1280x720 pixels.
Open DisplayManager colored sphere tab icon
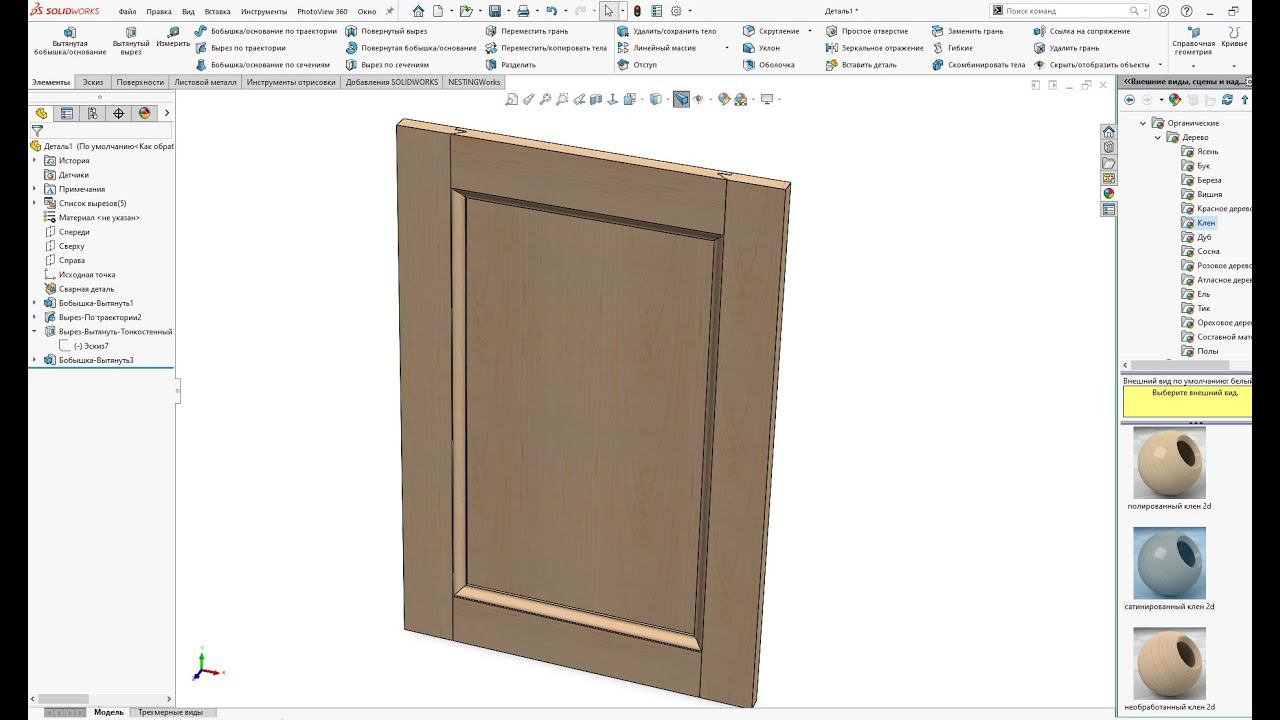pyautogui.click(x=145, y=113)
